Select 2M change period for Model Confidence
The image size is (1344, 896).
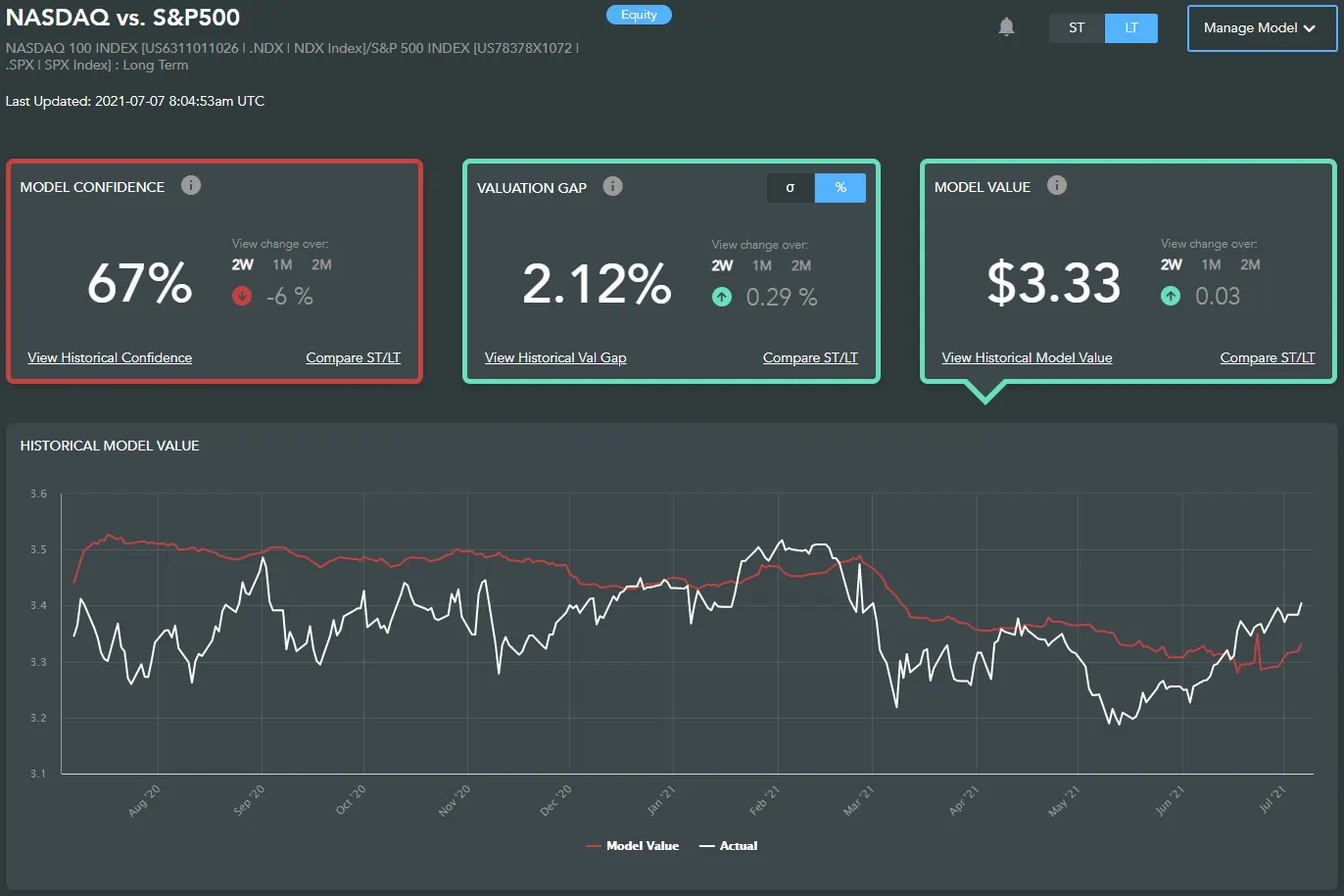coord(321,264)
